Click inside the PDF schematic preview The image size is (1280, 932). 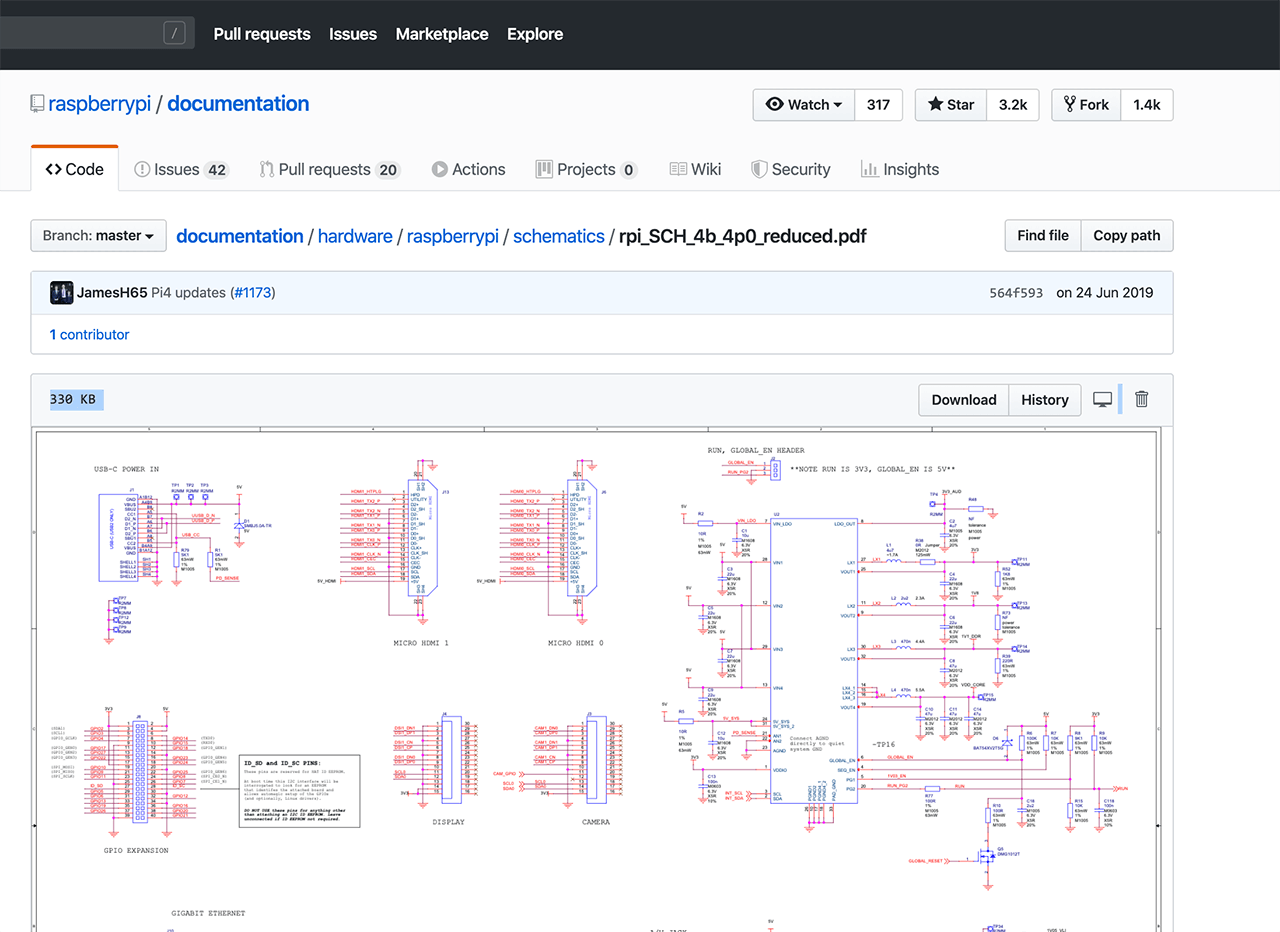(600, 680)
